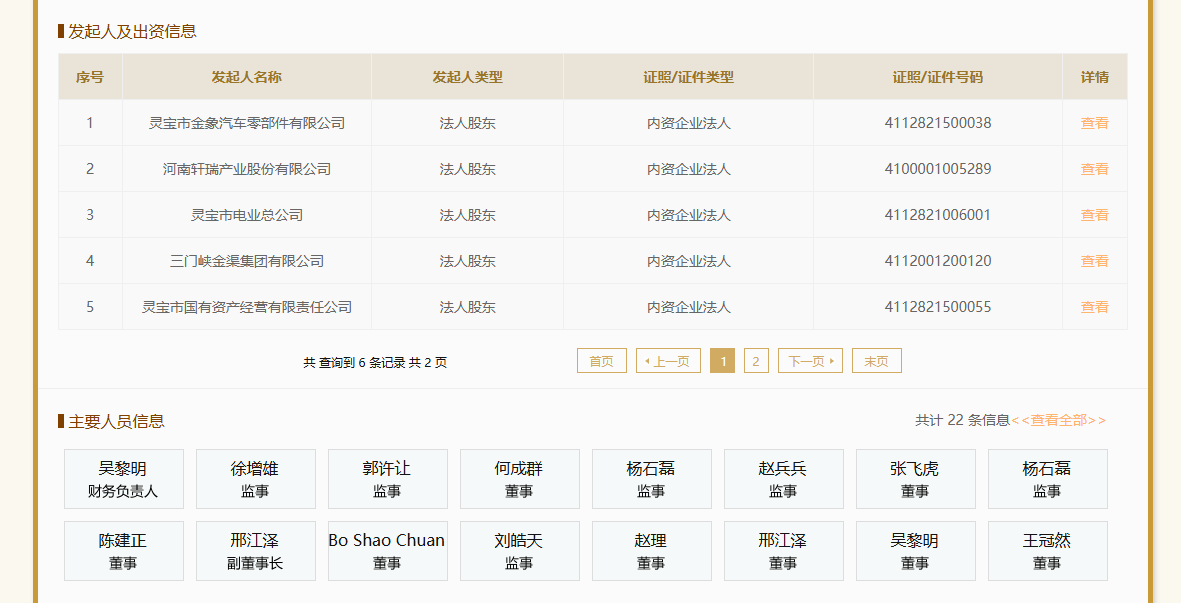This screenshot has width=1181, height=603.
Task: Click the 上一页 pagination button
Action: click(x=668, y=361)
